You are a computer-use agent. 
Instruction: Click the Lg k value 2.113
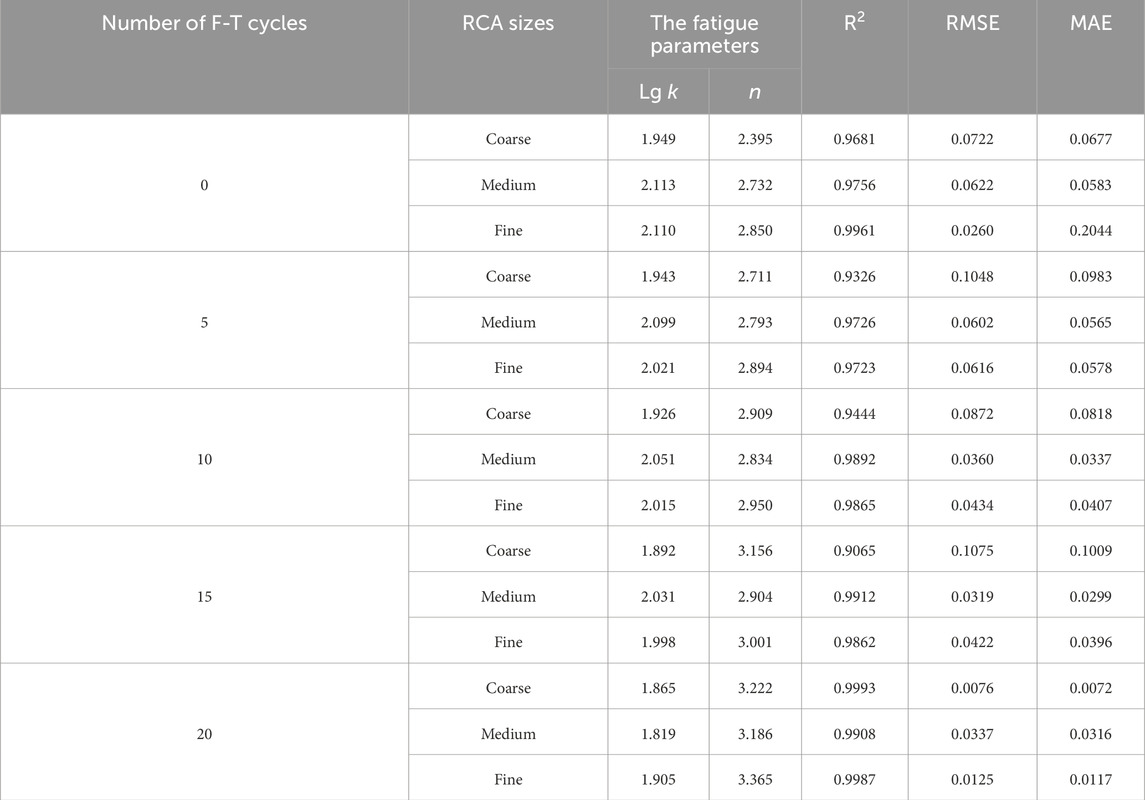click(659, 183)
